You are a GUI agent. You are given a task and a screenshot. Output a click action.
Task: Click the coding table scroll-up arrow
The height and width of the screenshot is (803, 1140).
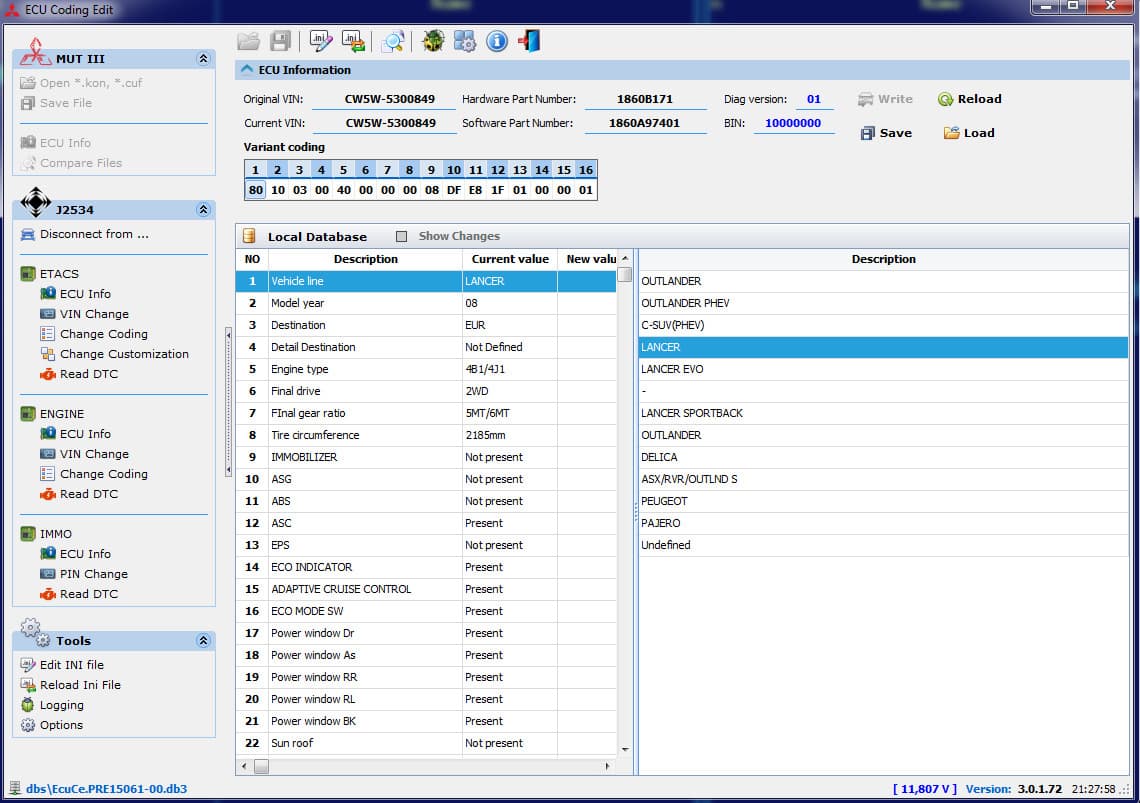625,258
